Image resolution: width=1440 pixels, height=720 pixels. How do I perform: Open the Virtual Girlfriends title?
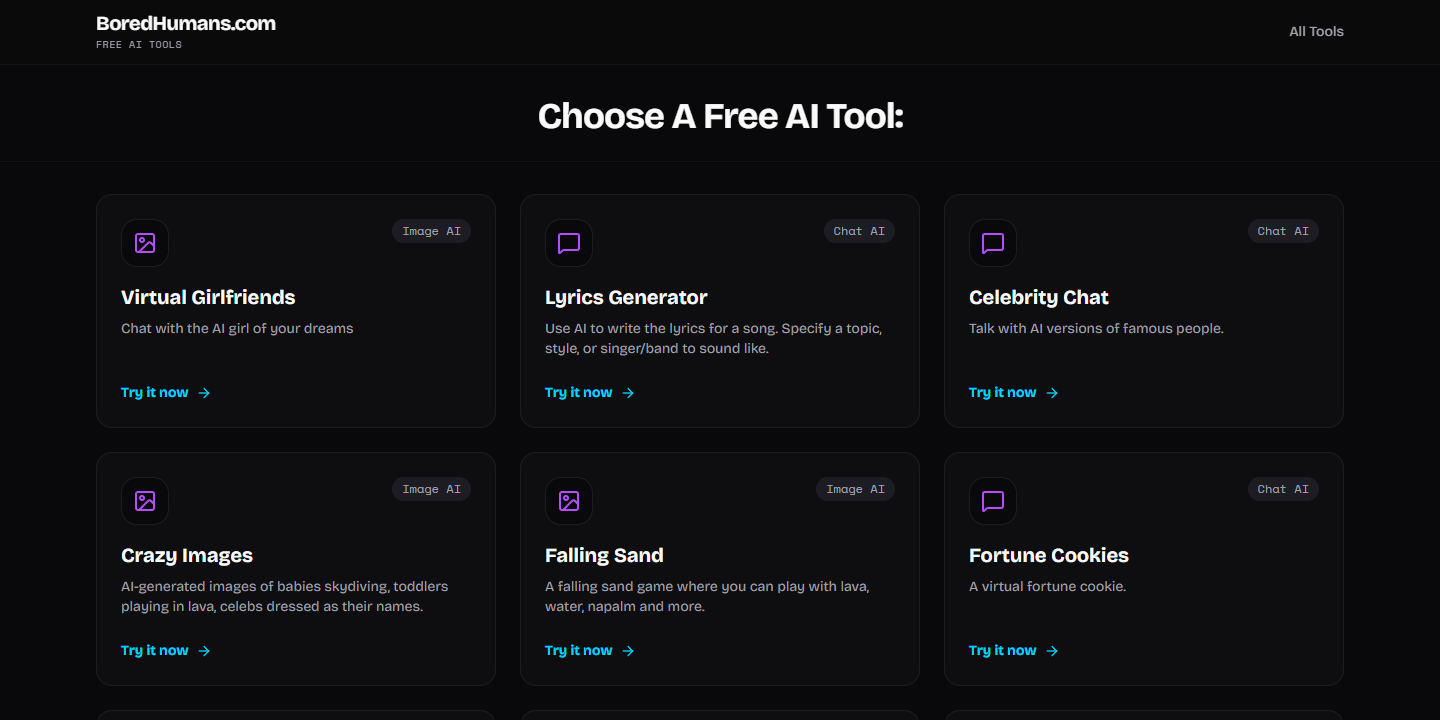208,297
